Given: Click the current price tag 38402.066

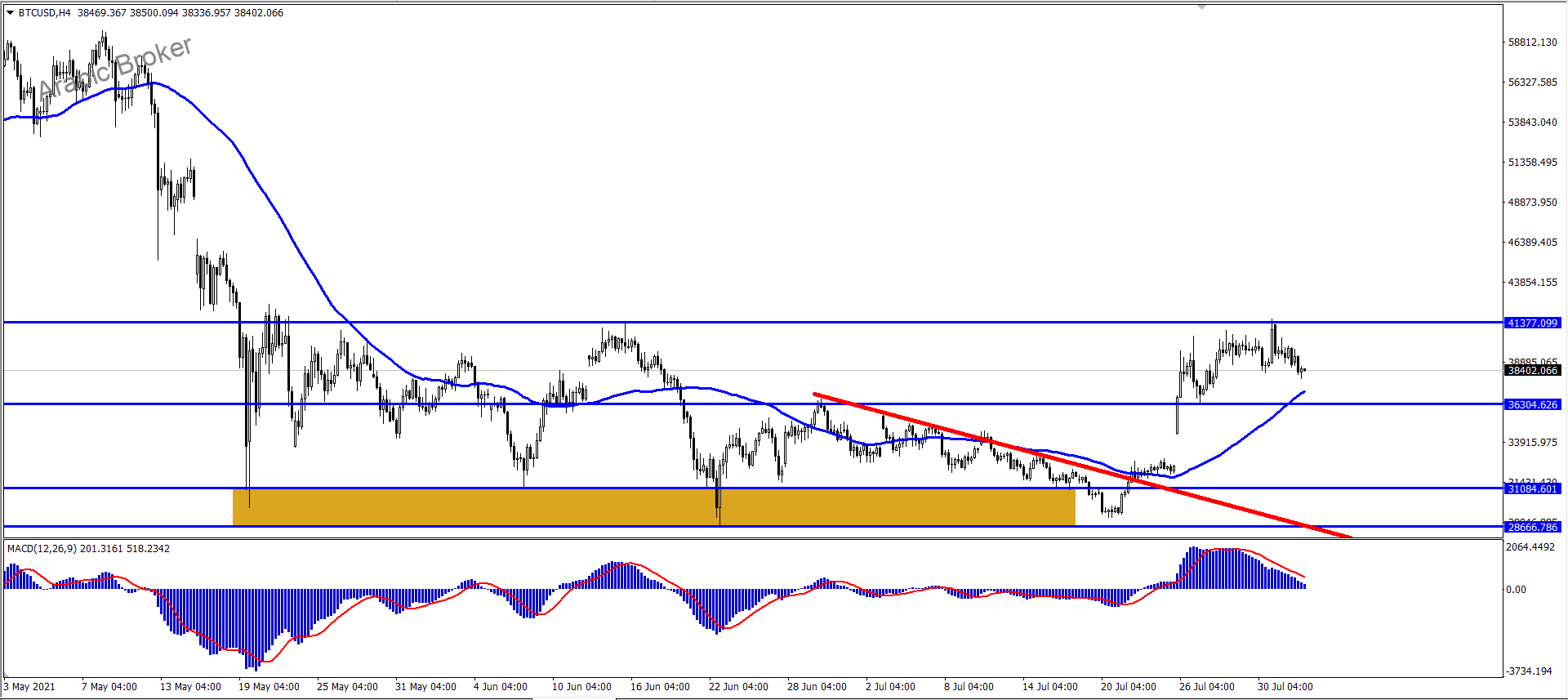Looking at the screenshot, I should (1532, 370).
